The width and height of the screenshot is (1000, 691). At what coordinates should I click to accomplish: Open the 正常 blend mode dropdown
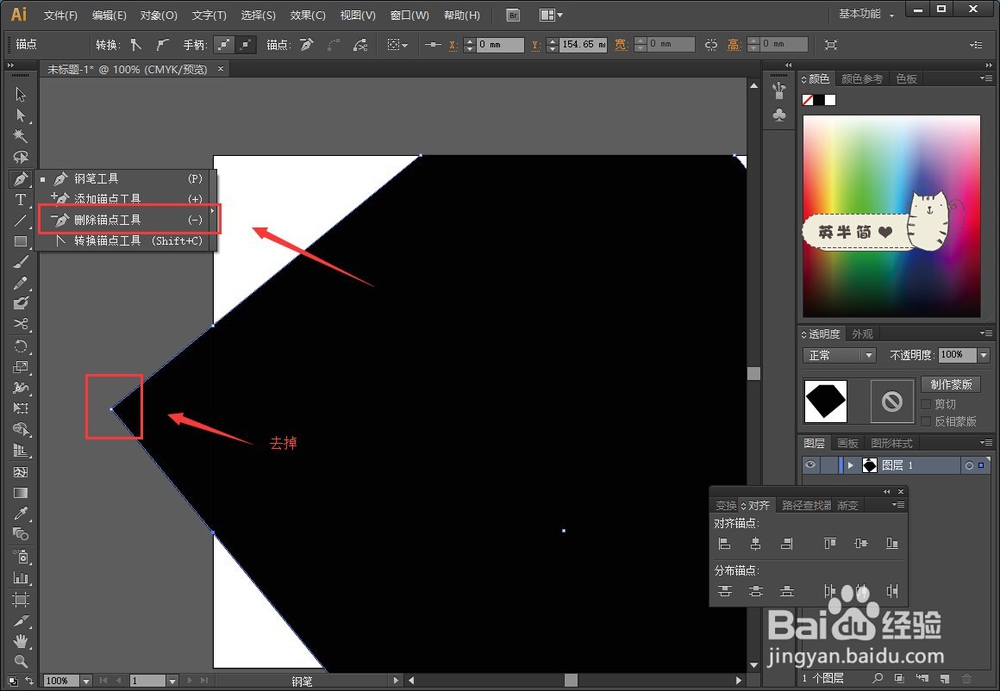click(839, 355)
